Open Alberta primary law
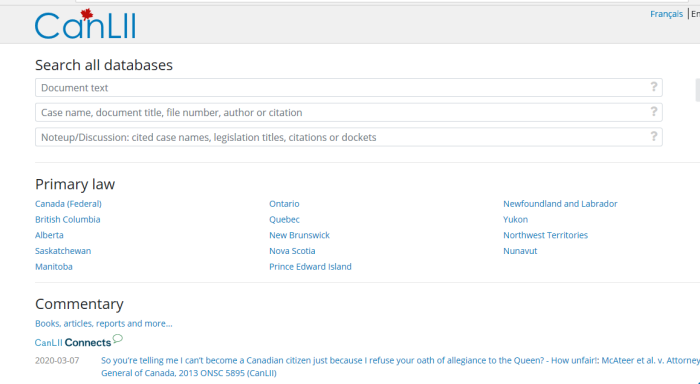This screenshot has width=700, height=384. point(49,235)
